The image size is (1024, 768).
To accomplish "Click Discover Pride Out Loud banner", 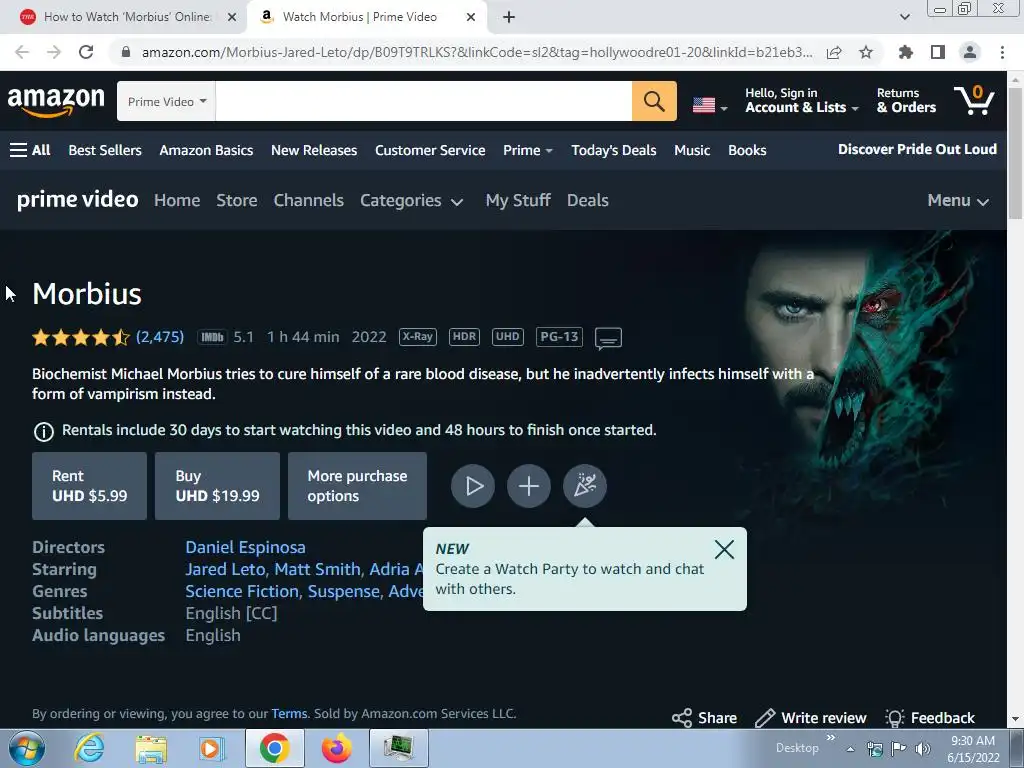I will 917,150.
